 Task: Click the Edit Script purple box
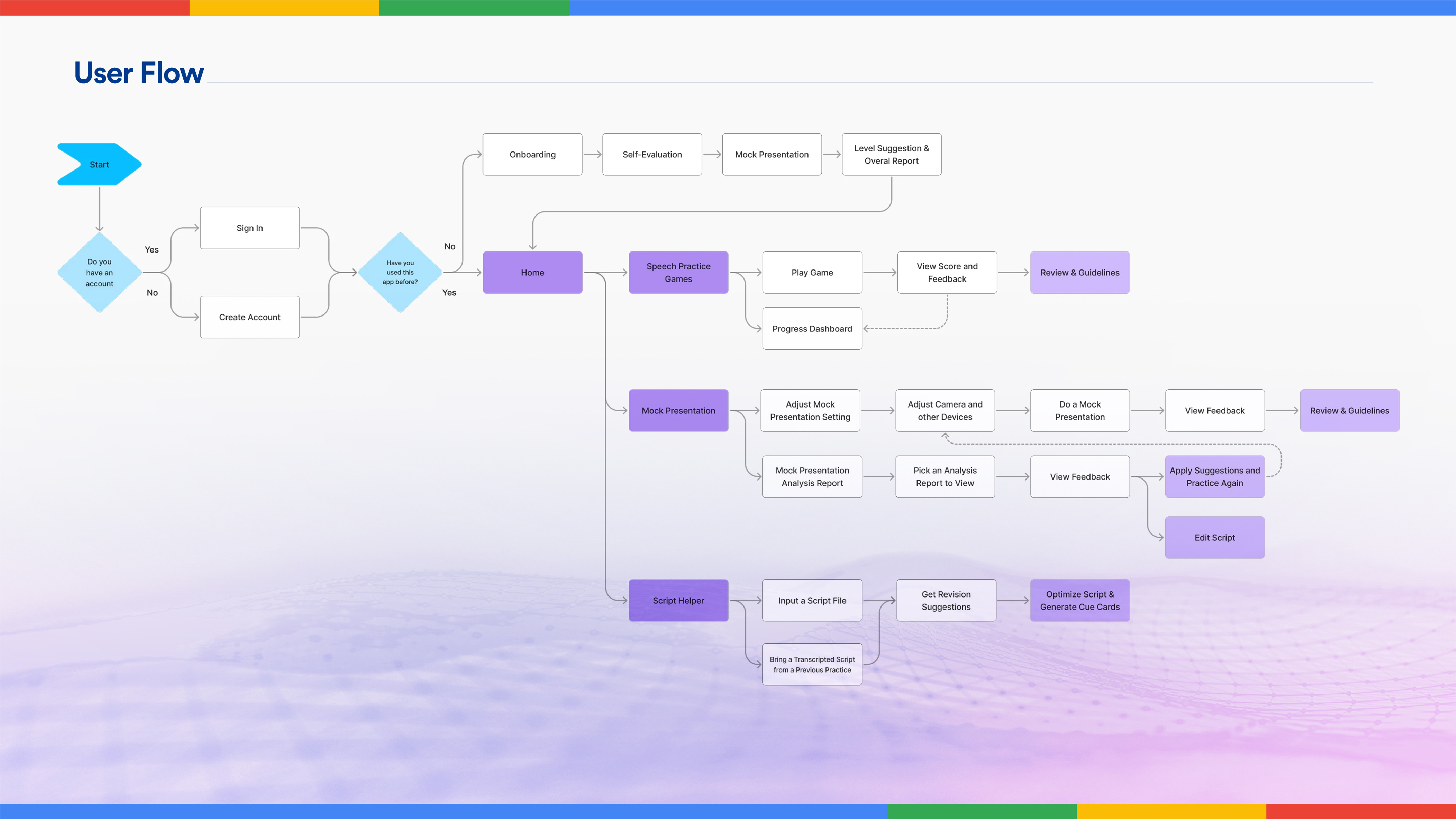(x=1215, y=537)
